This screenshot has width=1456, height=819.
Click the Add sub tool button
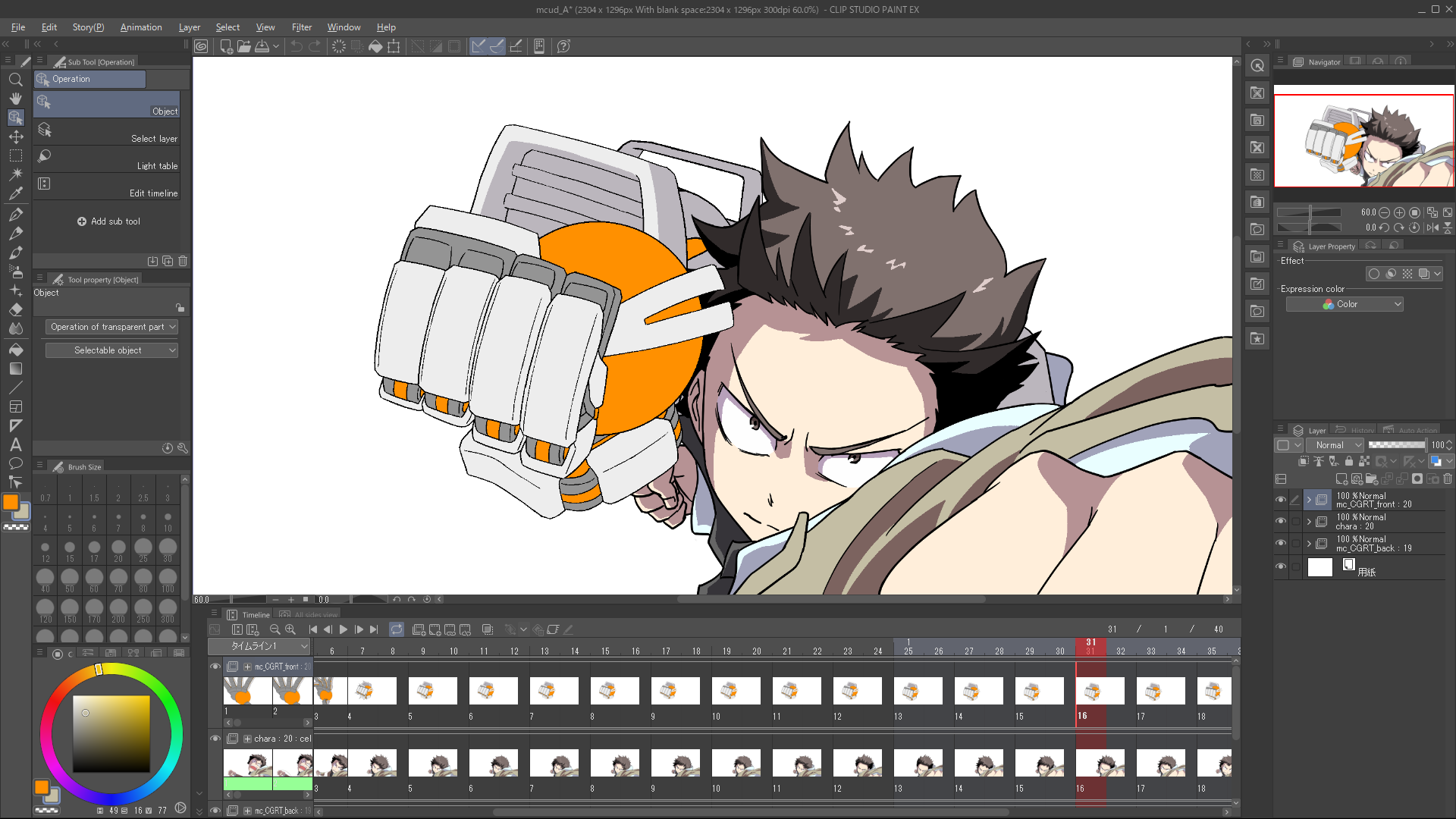[x=109, y=221]
